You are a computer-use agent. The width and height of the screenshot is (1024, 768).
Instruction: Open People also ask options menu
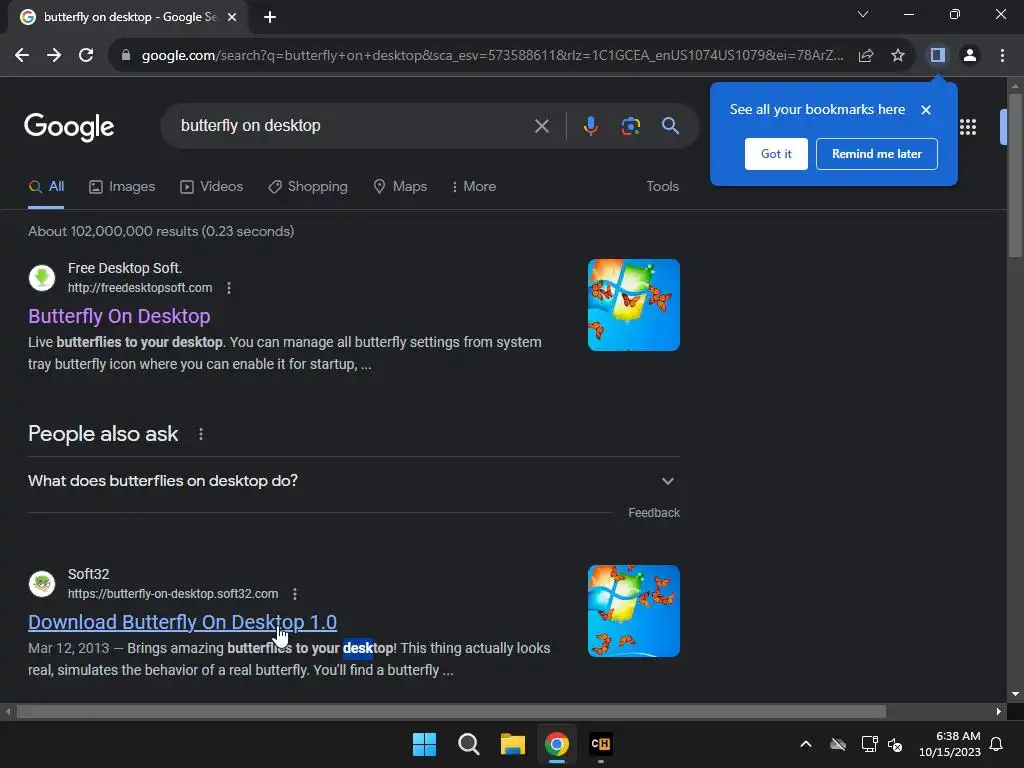(200, 434)
